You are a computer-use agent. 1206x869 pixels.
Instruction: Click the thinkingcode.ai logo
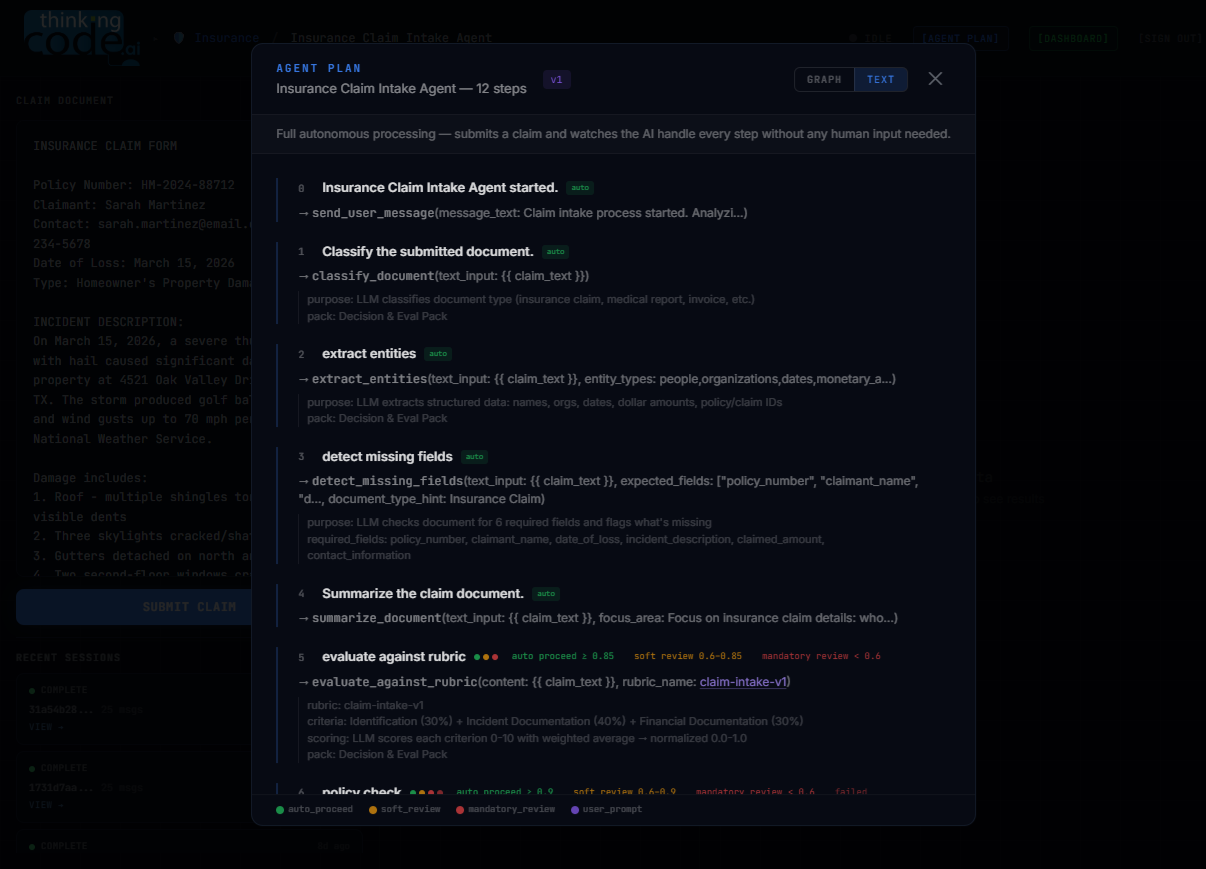point(80,38)
